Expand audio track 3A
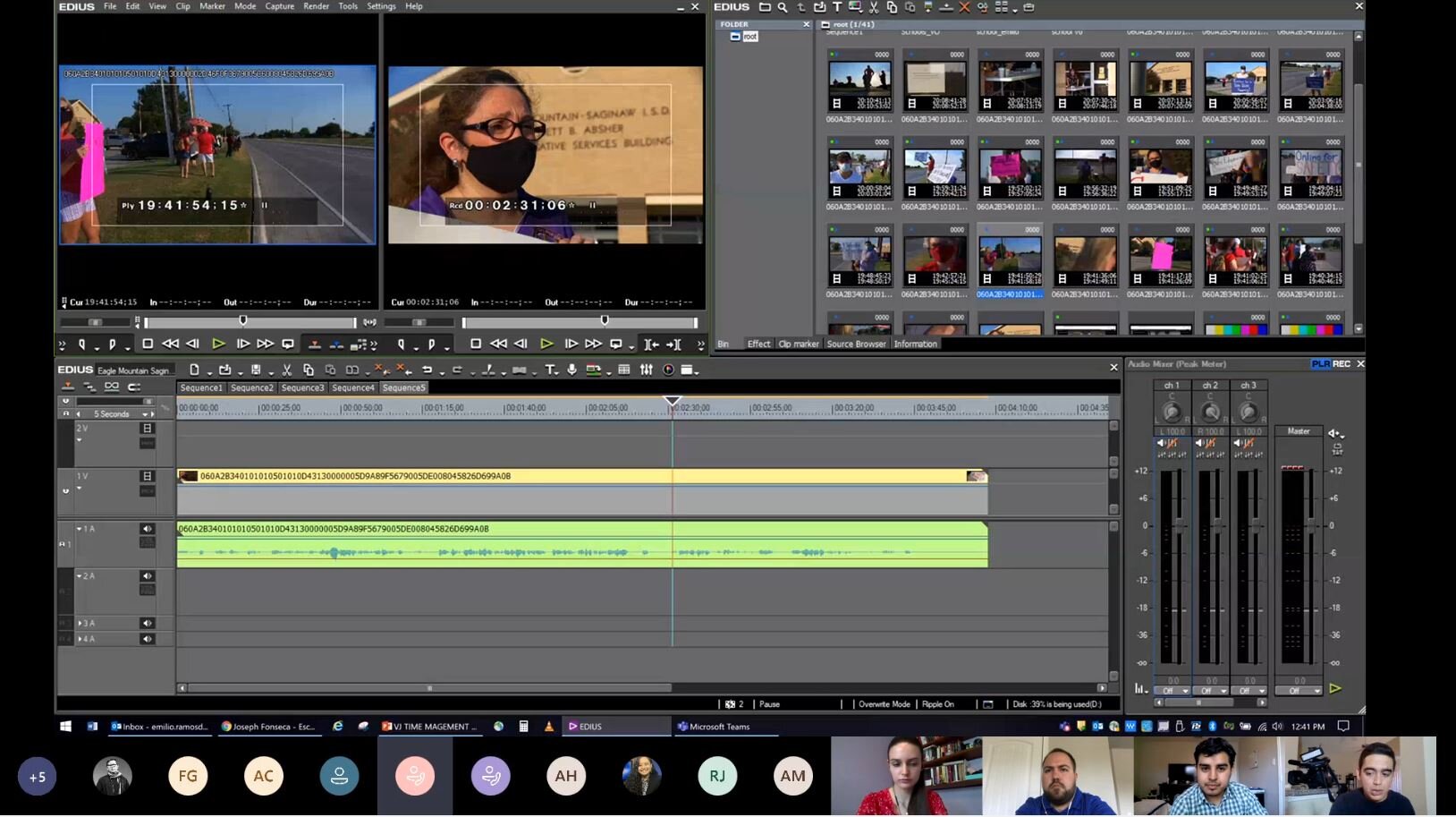This screenshot has height=817, width=1456. click(x=80, y=623)
